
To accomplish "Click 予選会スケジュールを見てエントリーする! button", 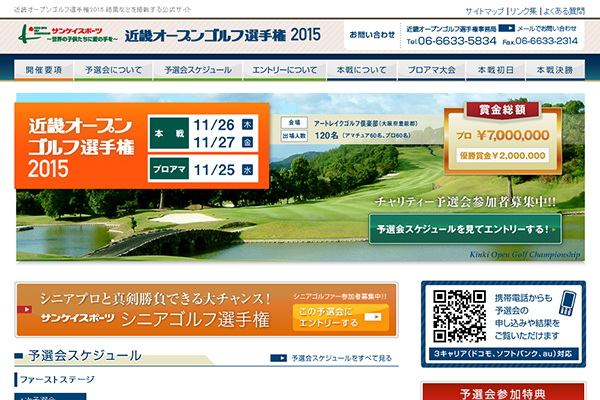I will pos(465,229).
